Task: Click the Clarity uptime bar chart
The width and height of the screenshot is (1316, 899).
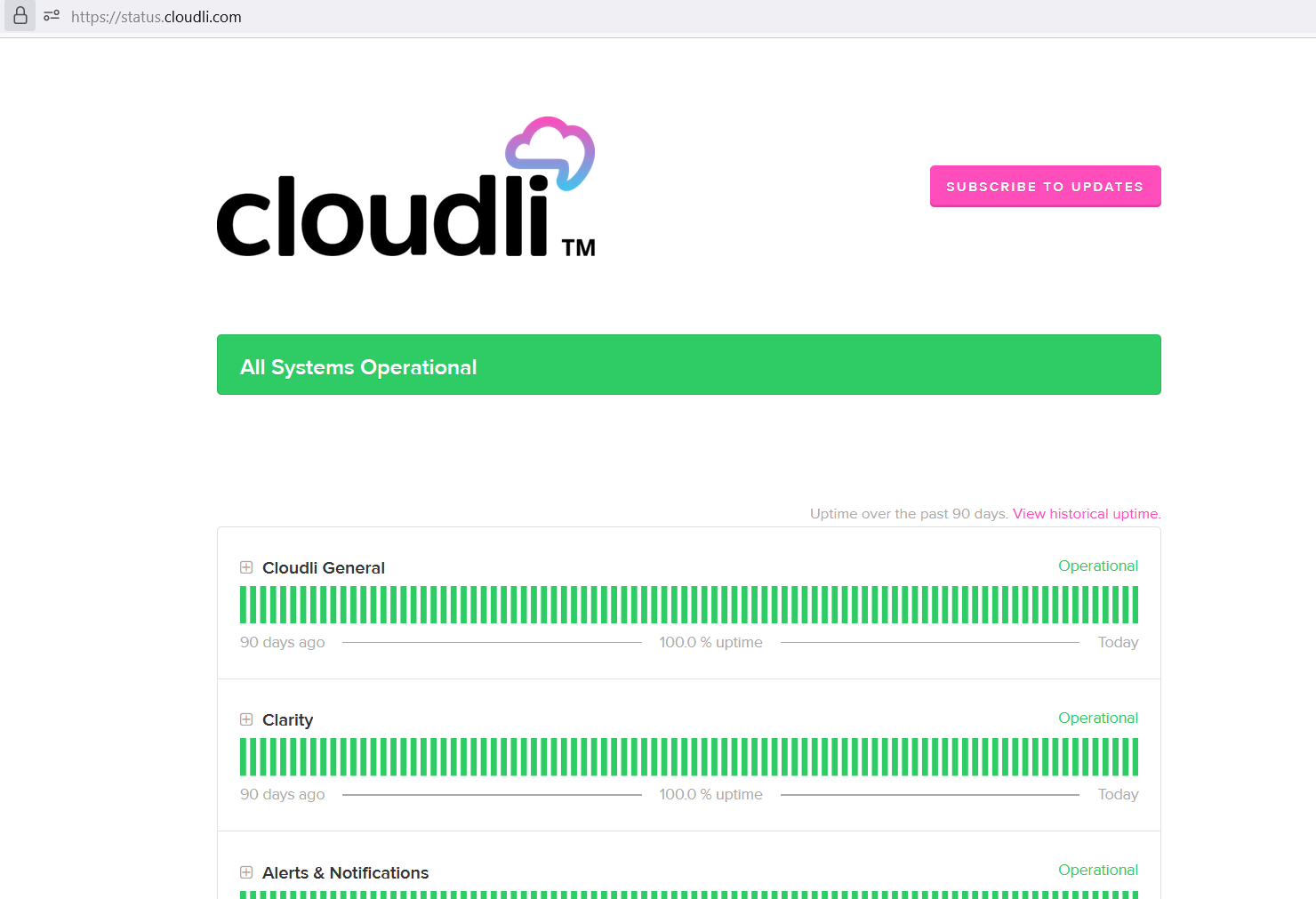Action: [689, 757]
